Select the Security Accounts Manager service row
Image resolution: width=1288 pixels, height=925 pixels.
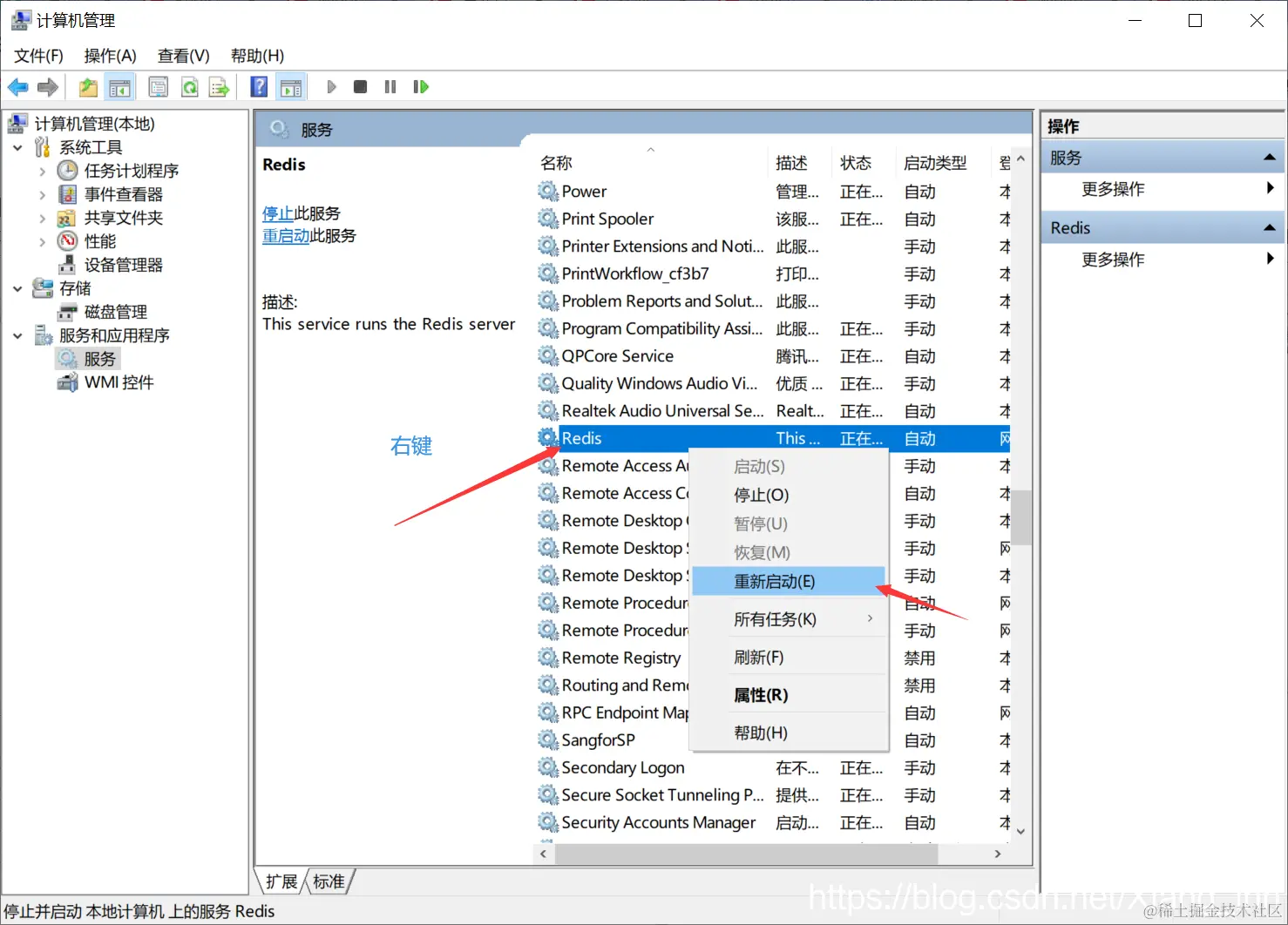click(x=773, y=822)
